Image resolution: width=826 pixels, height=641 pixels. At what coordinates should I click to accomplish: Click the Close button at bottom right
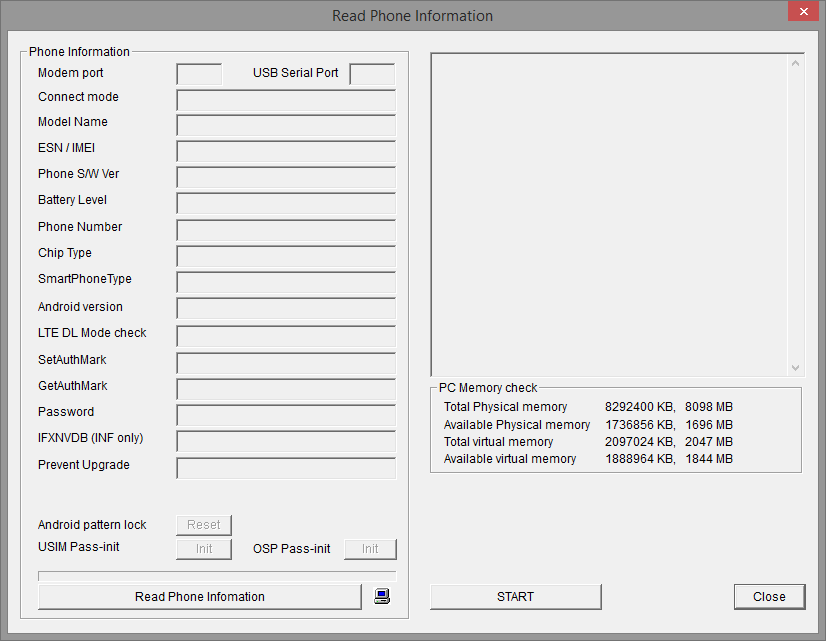click(768, 597)
